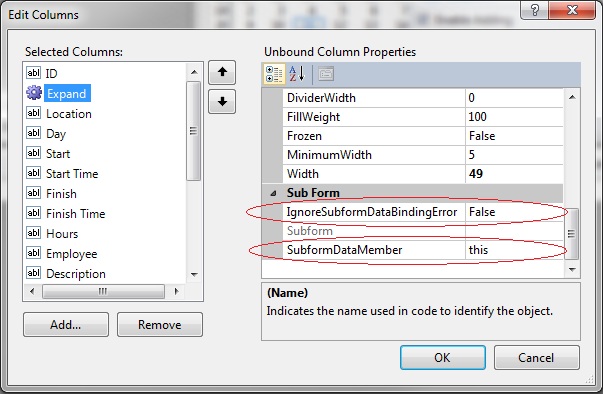Select the Expand column in the list
This screenshot has height=394, width=603.
[67, 93]
